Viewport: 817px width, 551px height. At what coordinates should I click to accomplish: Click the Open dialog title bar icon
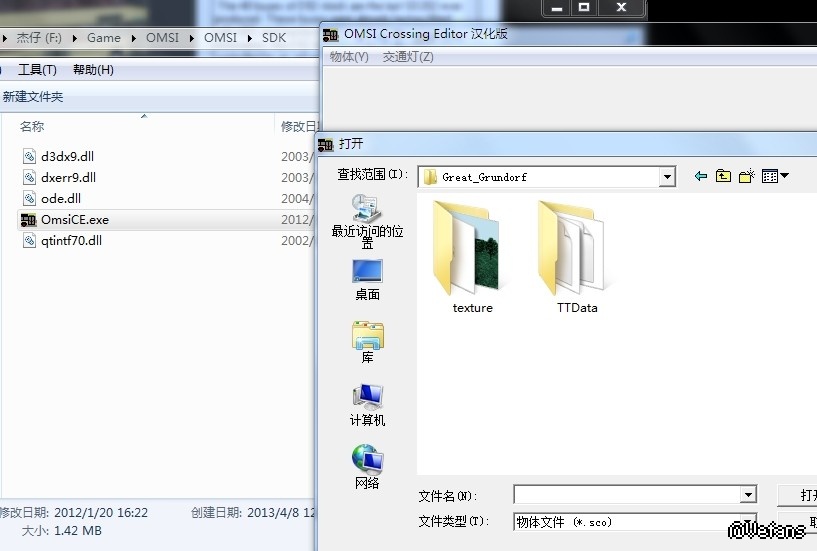326,144
